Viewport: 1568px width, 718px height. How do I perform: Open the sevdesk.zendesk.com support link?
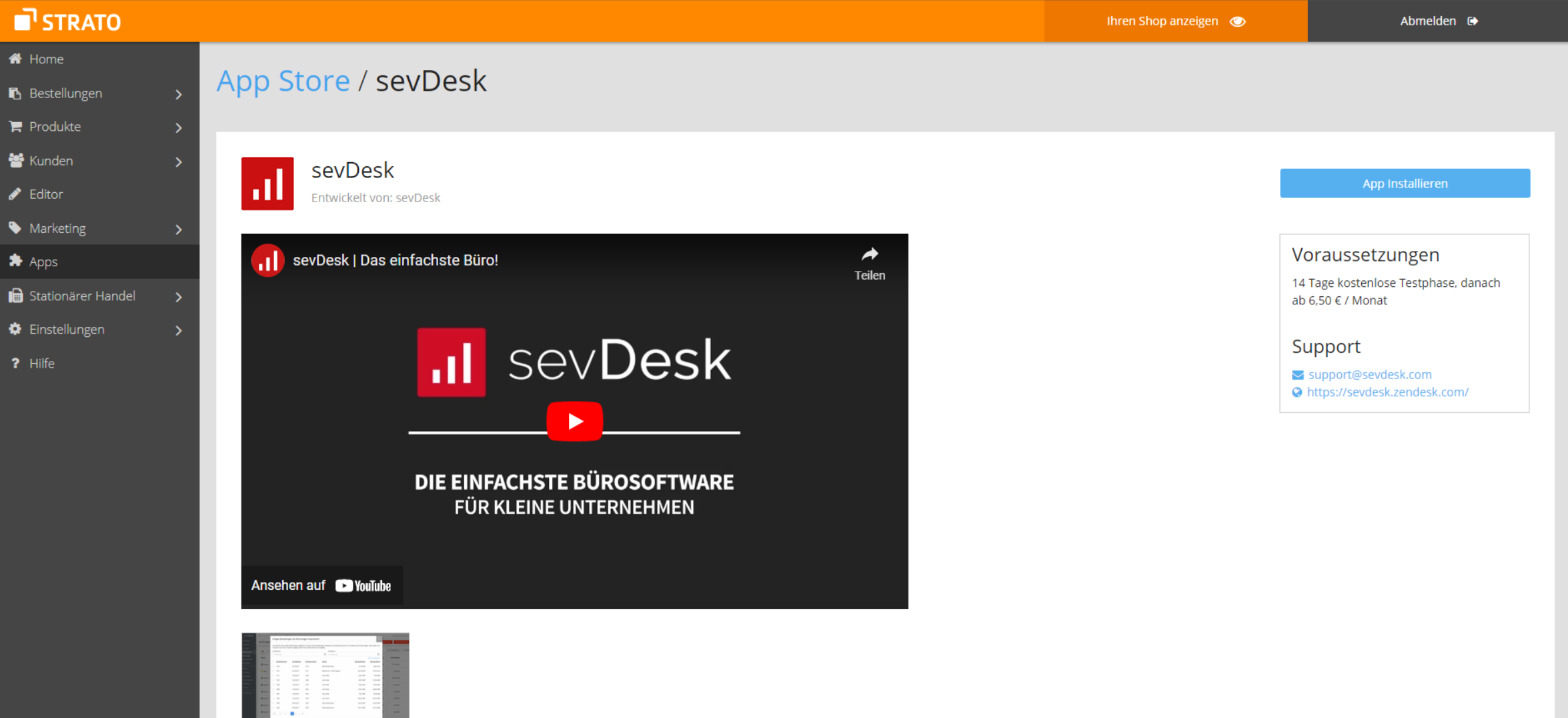[x=1387, y=392]
